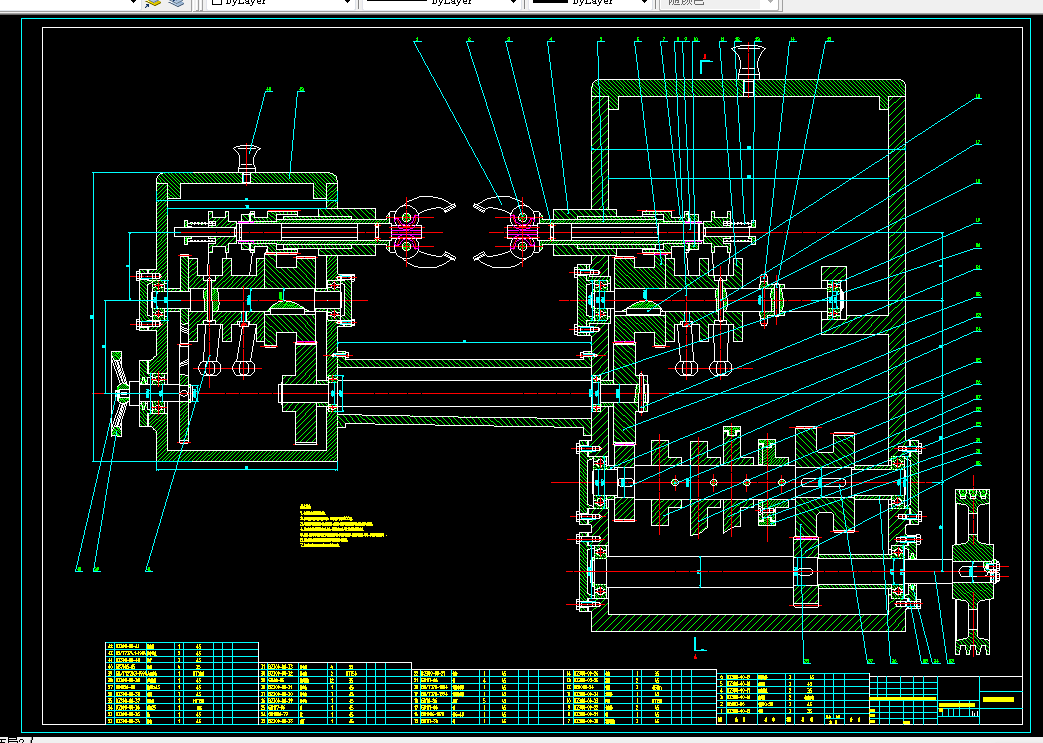The height and width of the screenshot is (743, 1043).
Task: Click the knob on top of left housing
Action: 247,160
